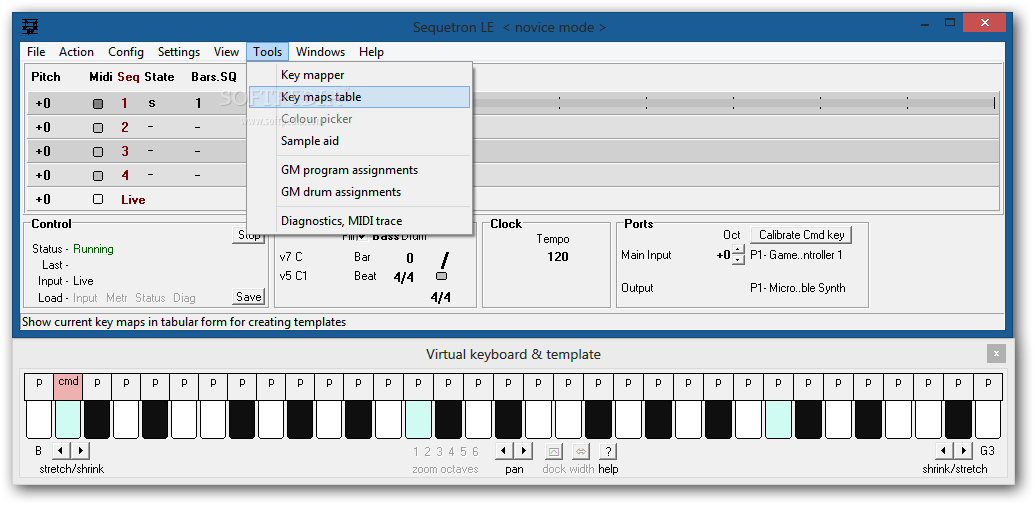Select greyed Colour picker menu entry

coord(360,119)
